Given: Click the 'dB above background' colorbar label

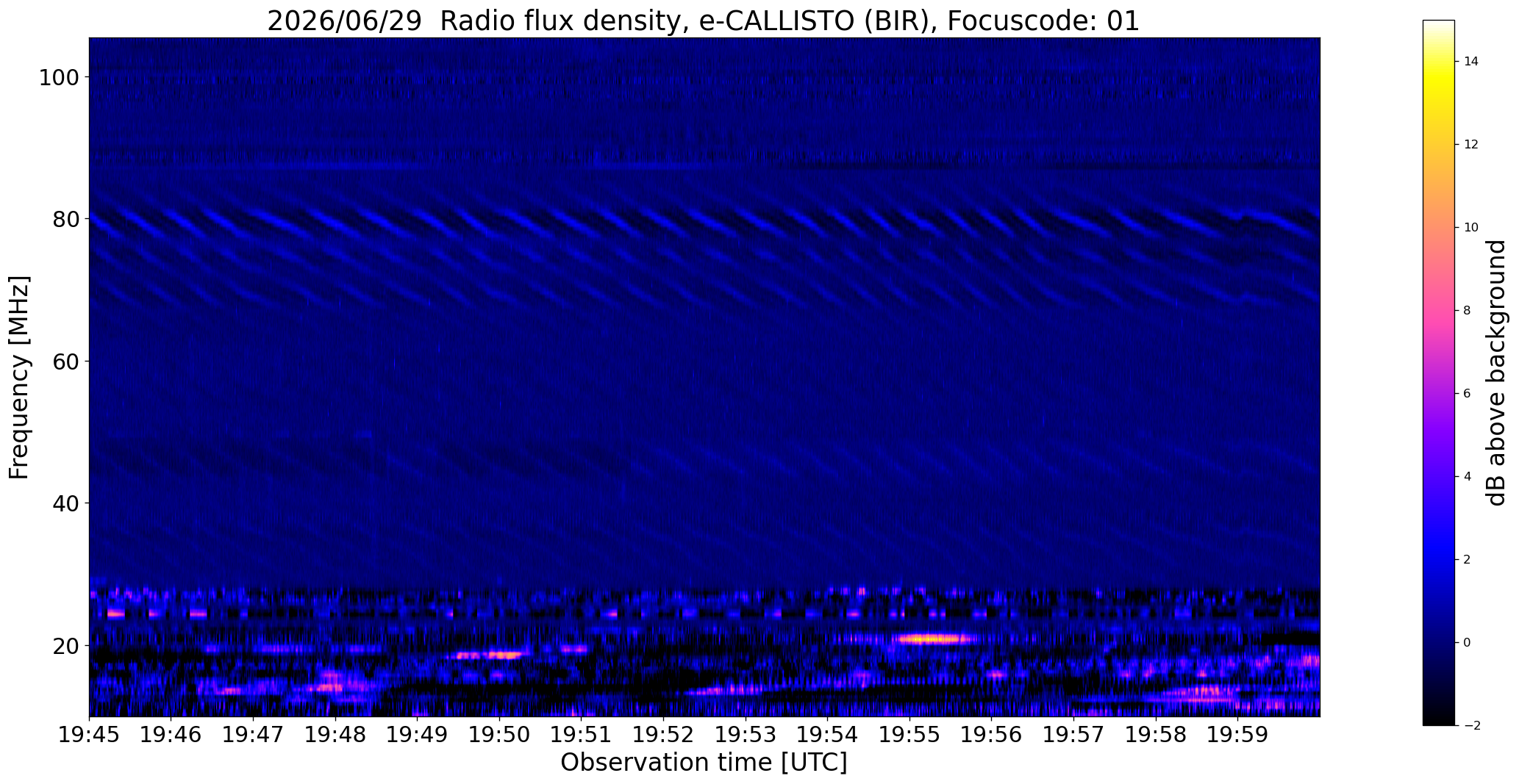Looking at the screenshot, I should (x=1496, y=373).
